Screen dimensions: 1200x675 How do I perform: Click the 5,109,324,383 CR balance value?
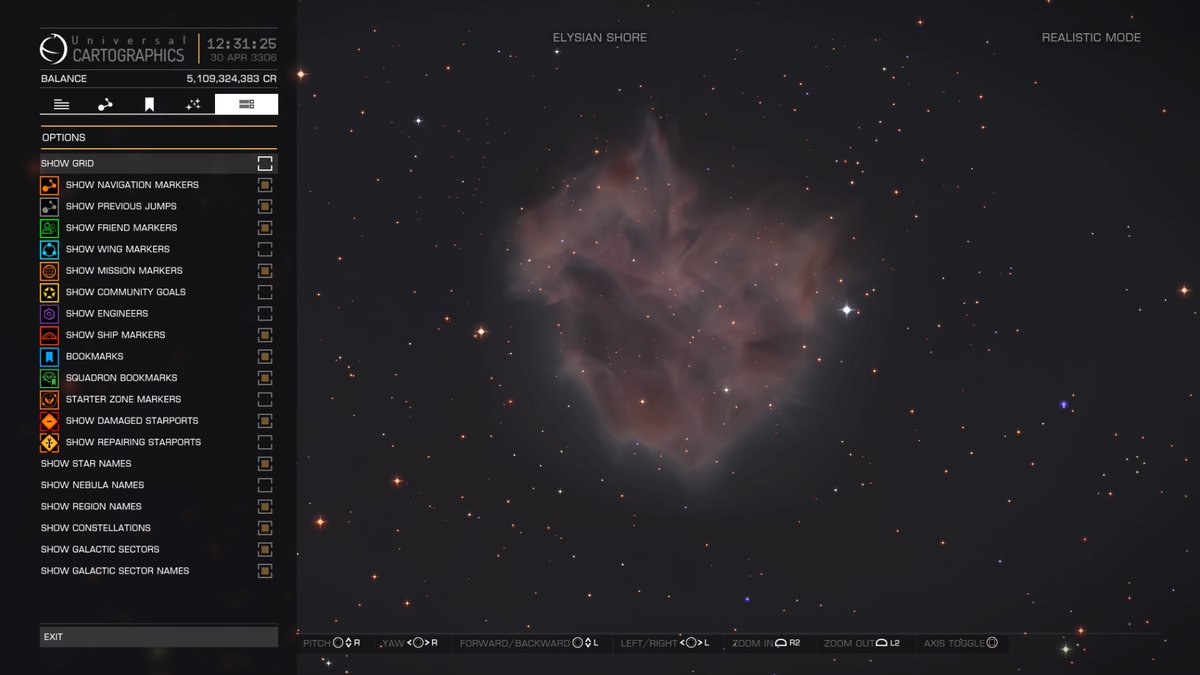tap(232, 78)
